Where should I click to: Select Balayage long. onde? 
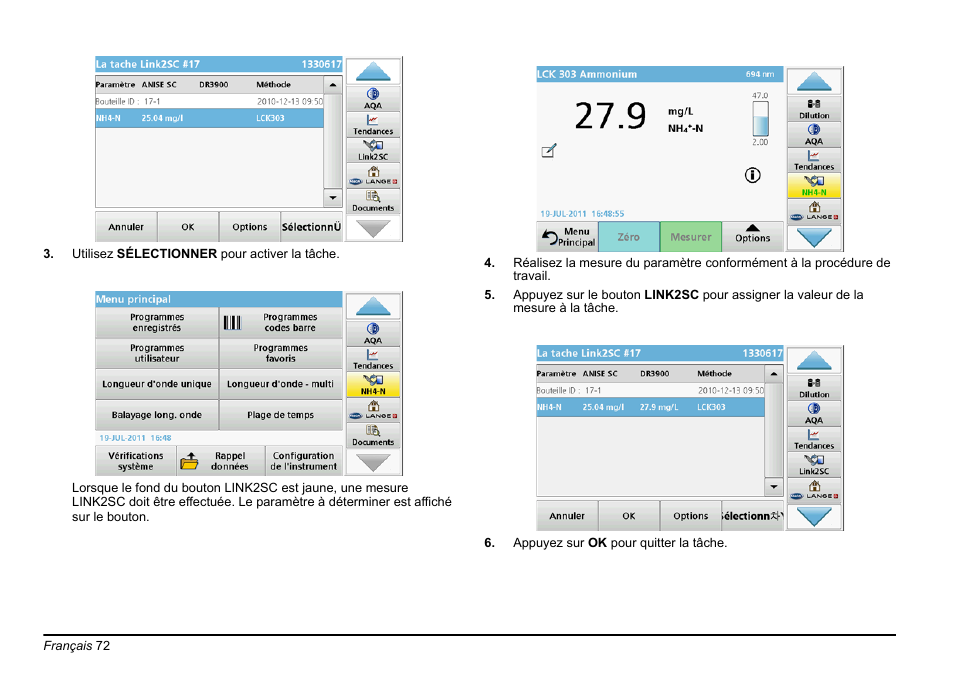point(157,415)
